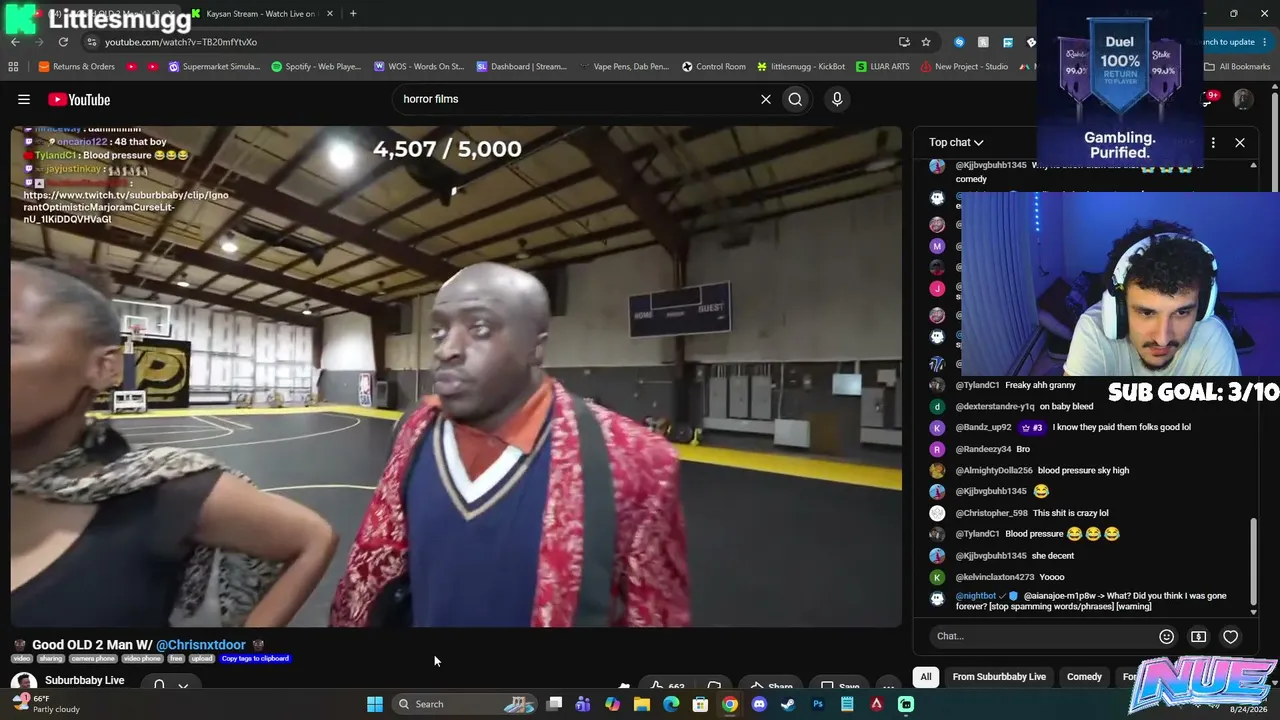The image size is (1280, 720).
Task: Click into the Chat... message field
Action: [x=1040, y=636]
